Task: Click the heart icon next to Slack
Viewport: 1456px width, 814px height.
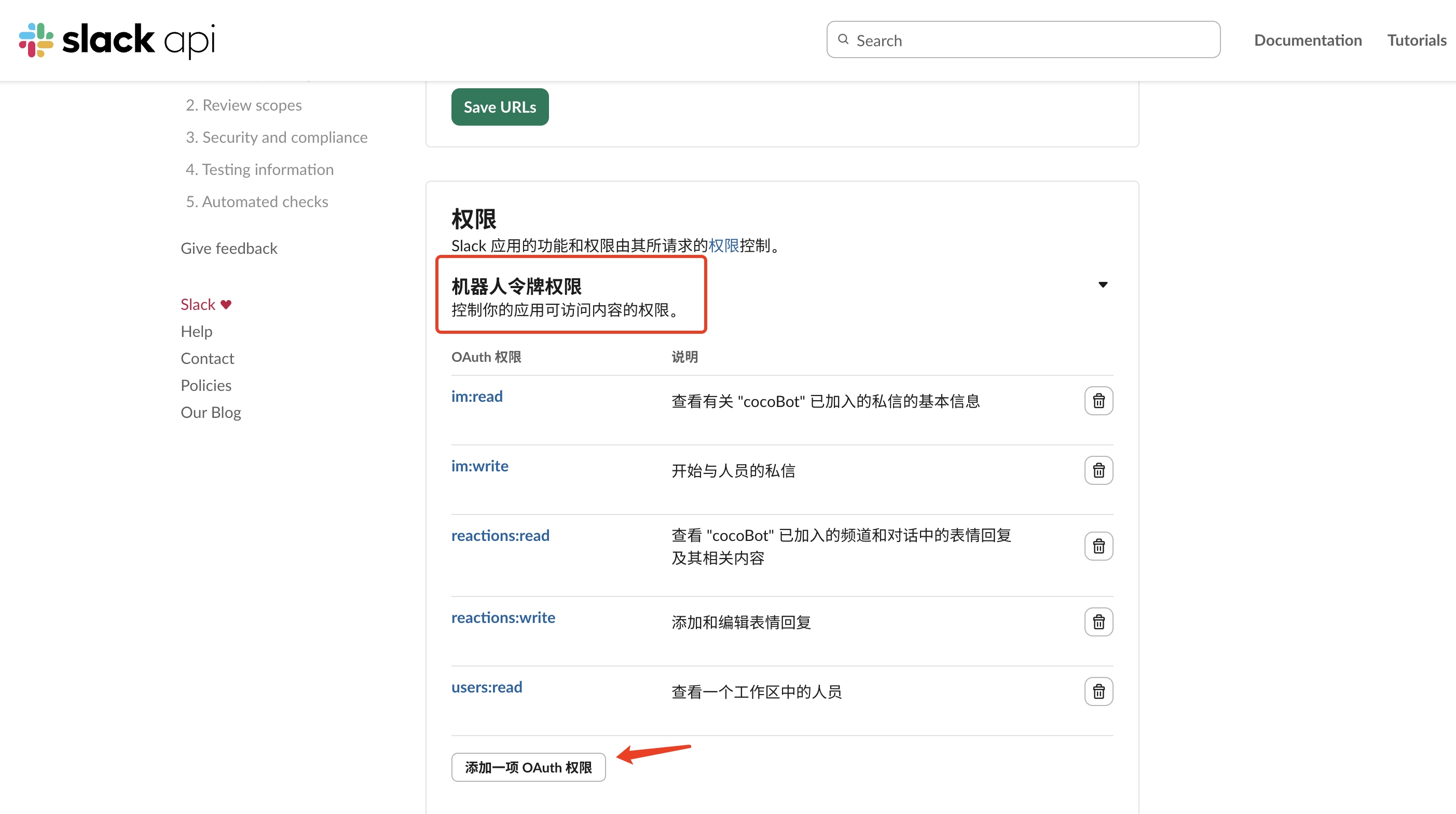Action: tap(226, 304)
